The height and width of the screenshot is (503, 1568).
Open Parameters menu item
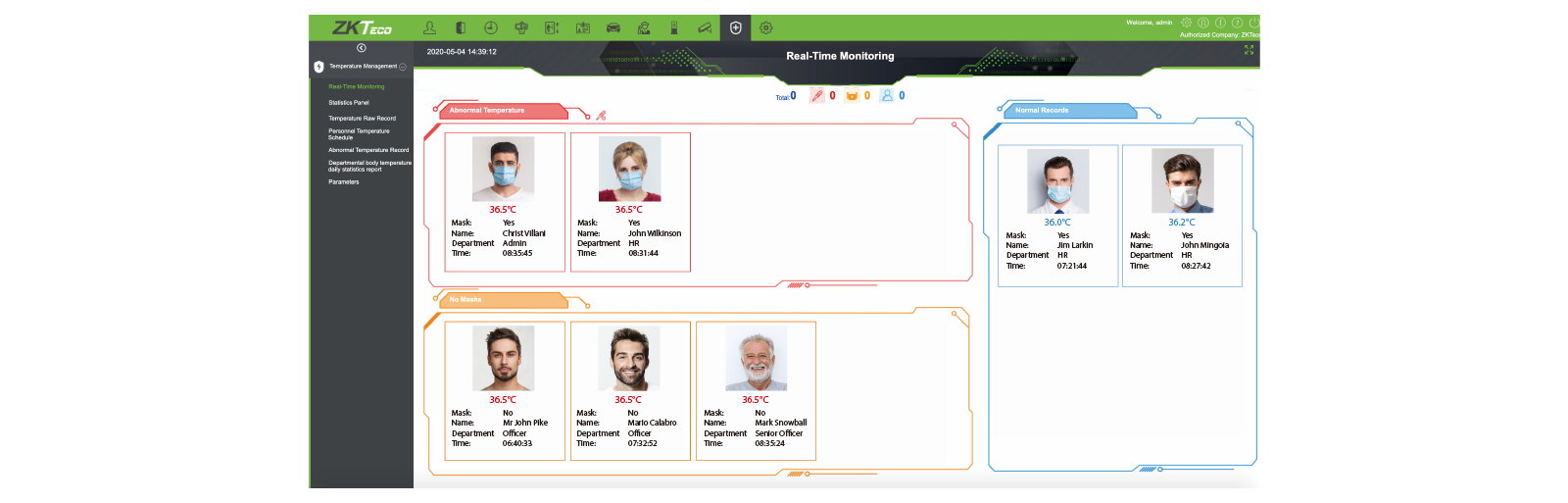point(344,181)
